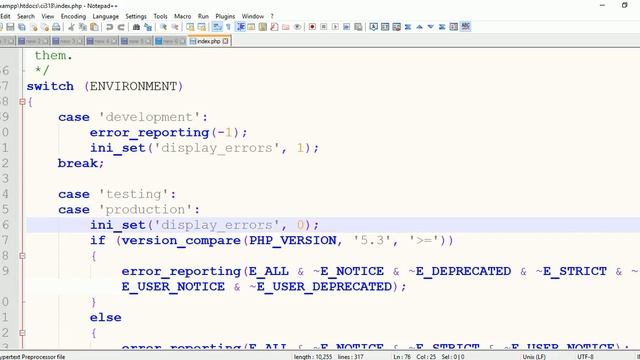This screenshot has width=640, height=360.
Task: Redo the last undone edit
Action: point(121,27)
